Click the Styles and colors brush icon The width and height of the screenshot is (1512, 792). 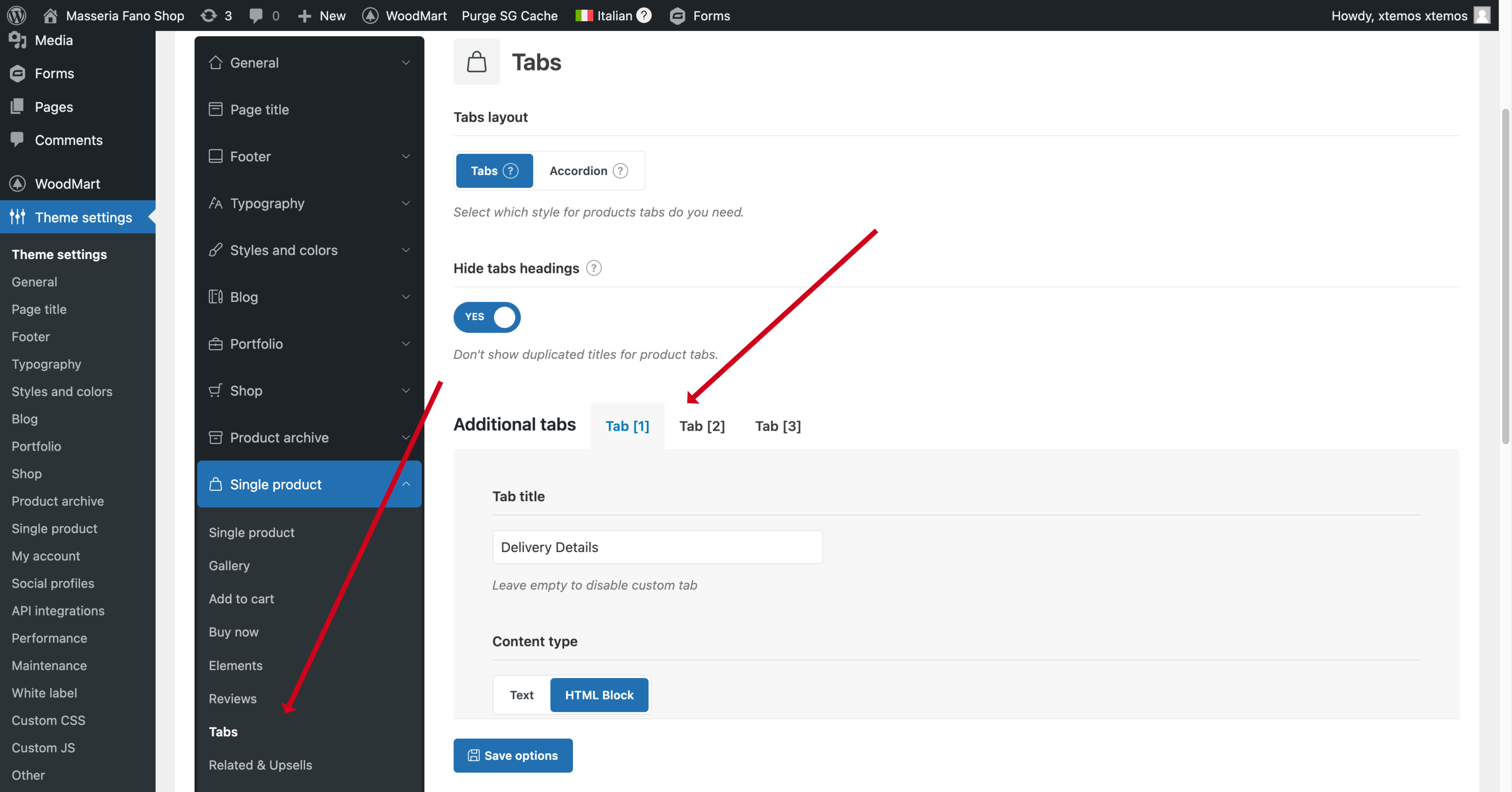(215, 250)
